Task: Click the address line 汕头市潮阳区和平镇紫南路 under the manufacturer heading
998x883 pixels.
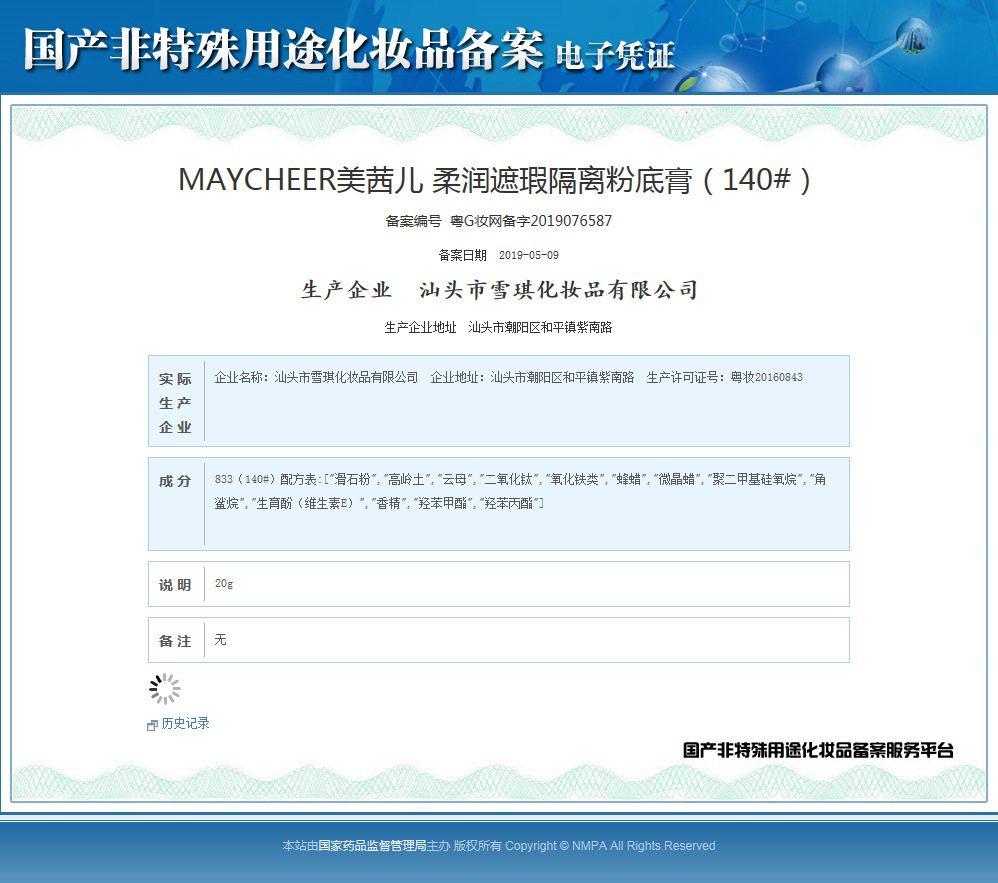Action: point(540,327)
